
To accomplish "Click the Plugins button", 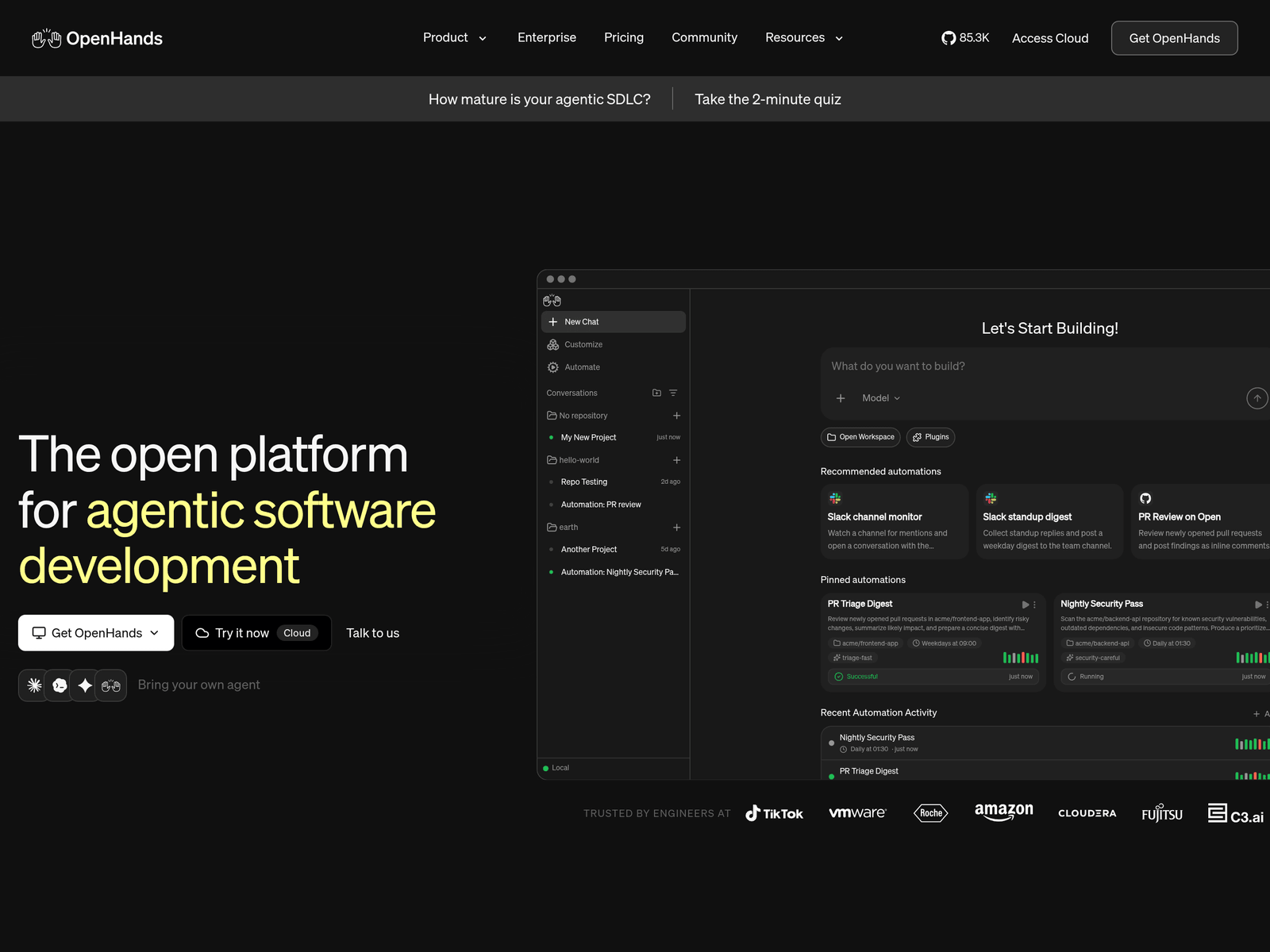I will 930,437.
